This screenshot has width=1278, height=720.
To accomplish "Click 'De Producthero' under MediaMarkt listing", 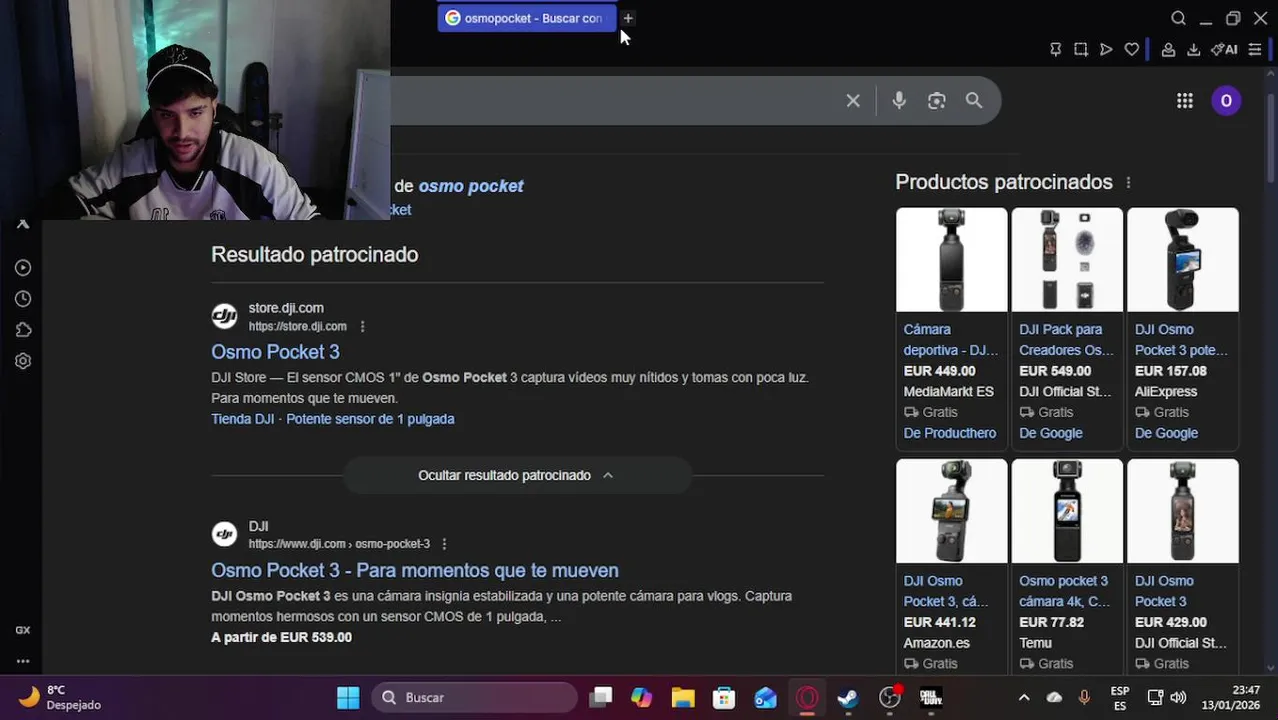I will [x=950, y=433].
